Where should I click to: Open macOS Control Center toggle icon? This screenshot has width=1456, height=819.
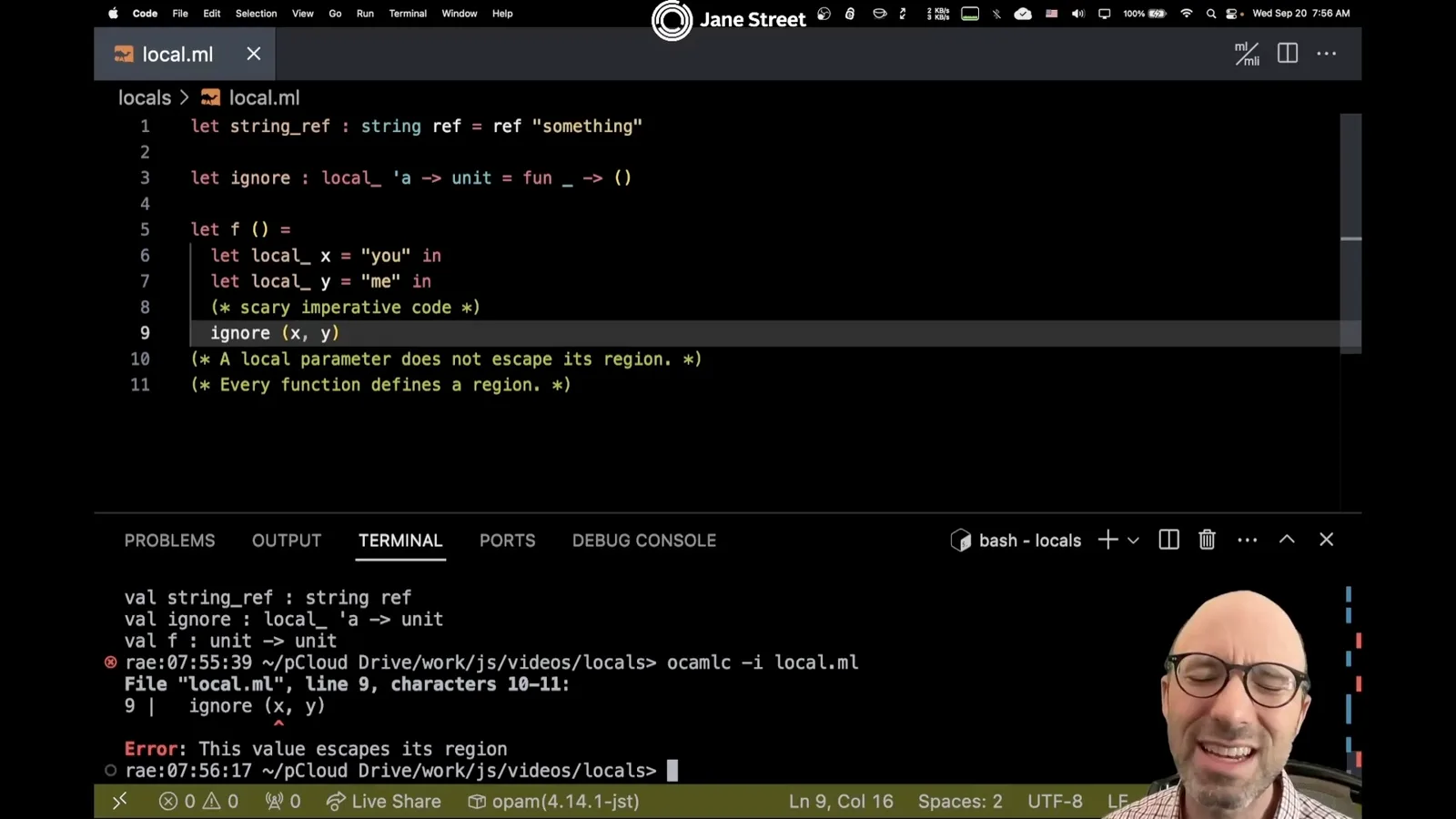pyautogui.click(x=1233, y=14)
